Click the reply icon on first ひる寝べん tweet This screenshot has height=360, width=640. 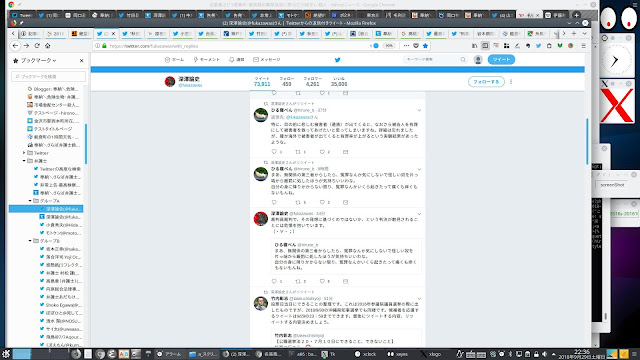[274, 152]
